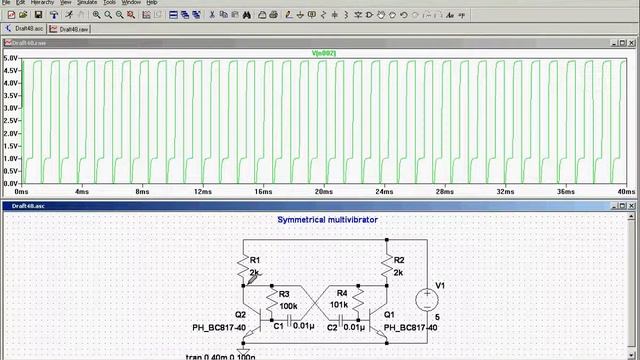The width and height of the screenshot is (640, 360).
Task: Click the V(n002) trace label
Action: tap(324, 53)
